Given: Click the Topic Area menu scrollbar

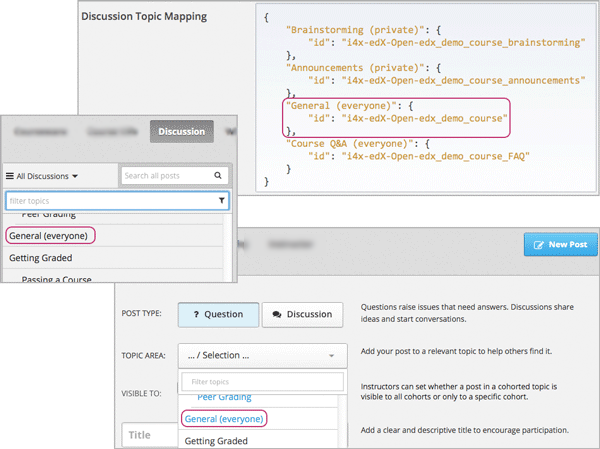Looking at the screenshot, I should pos(342,421).
